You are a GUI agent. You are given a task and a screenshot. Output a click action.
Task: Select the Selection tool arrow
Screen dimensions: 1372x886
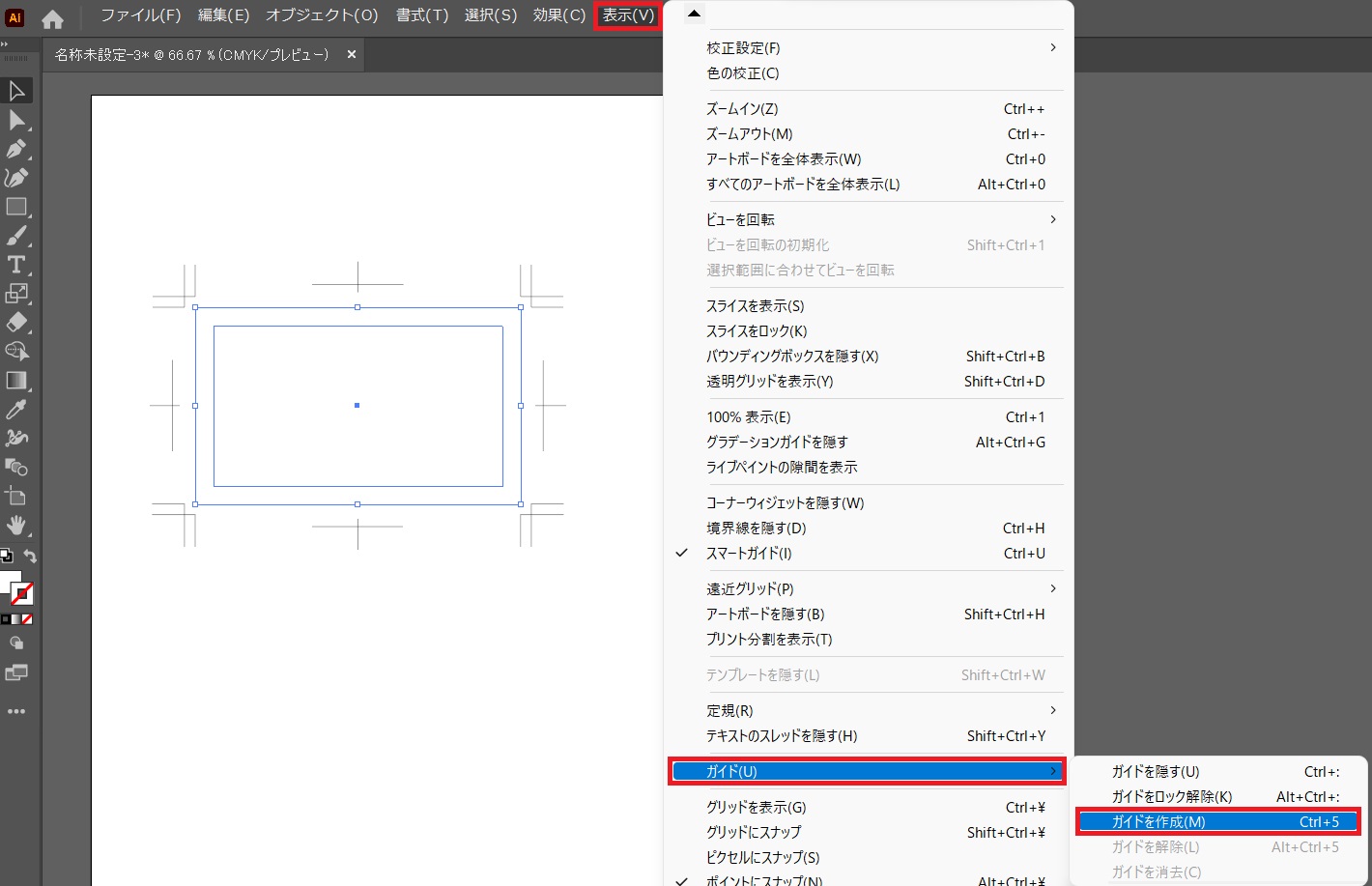pyautogui.click(x=16, y=91)
